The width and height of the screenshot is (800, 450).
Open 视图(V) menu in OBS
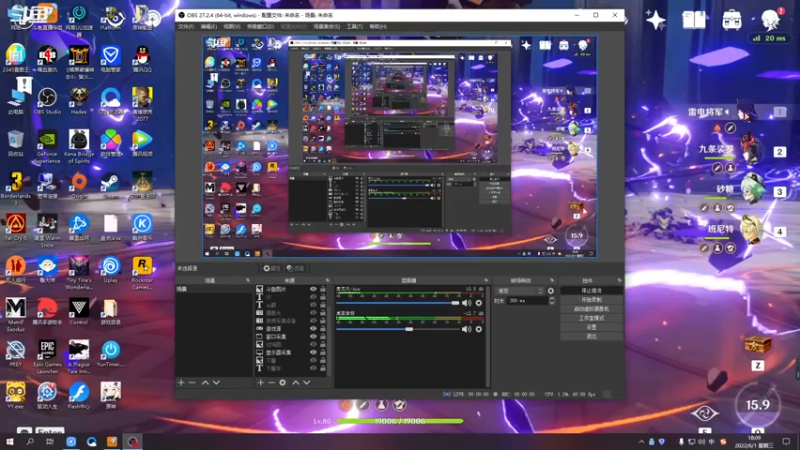tap(232, 27)
